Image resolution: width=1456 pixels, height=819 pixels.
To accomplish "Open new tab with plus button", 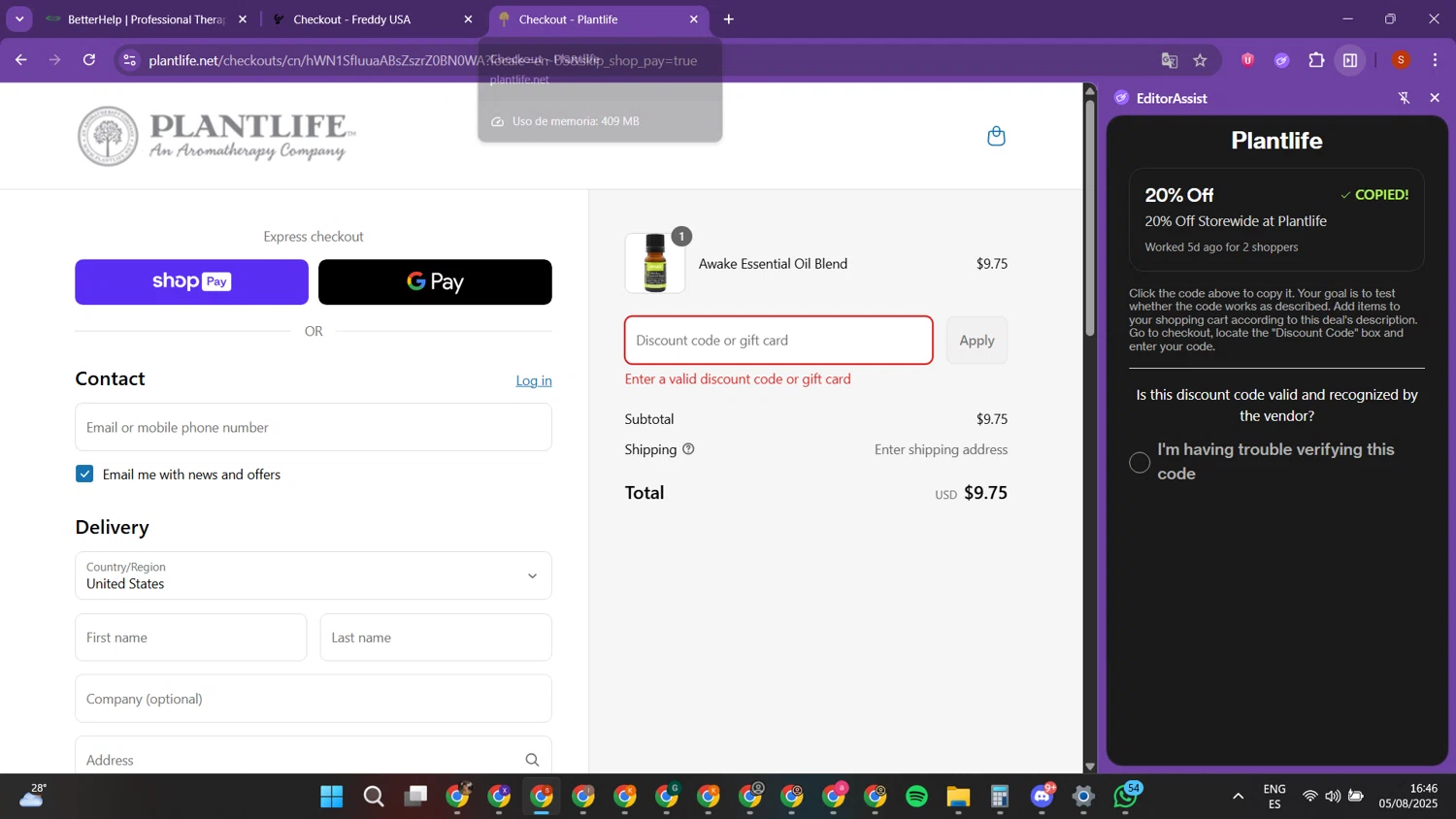I will click(x=729, y=19).
